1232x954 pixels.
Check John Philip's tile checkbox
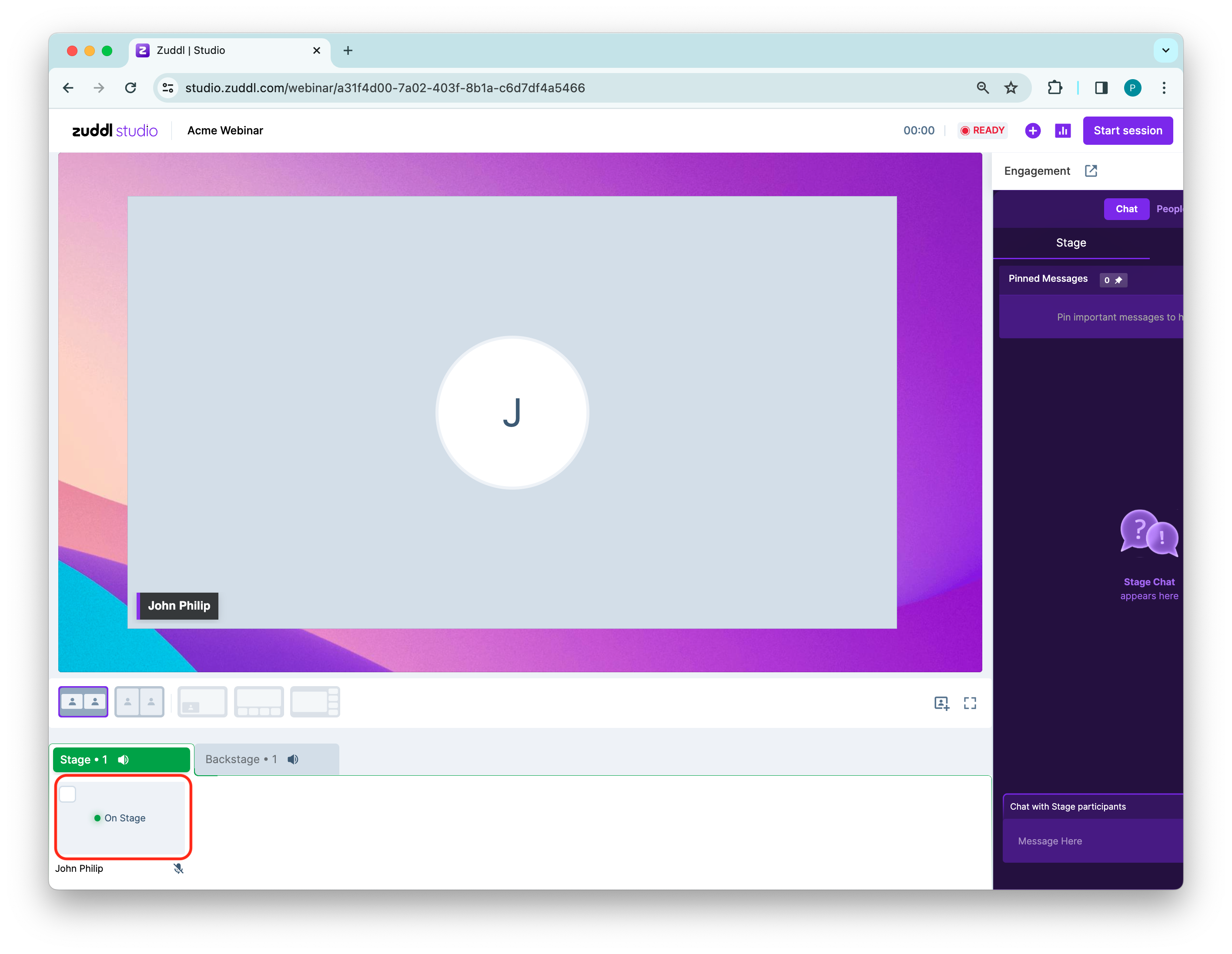pos(68,794)
